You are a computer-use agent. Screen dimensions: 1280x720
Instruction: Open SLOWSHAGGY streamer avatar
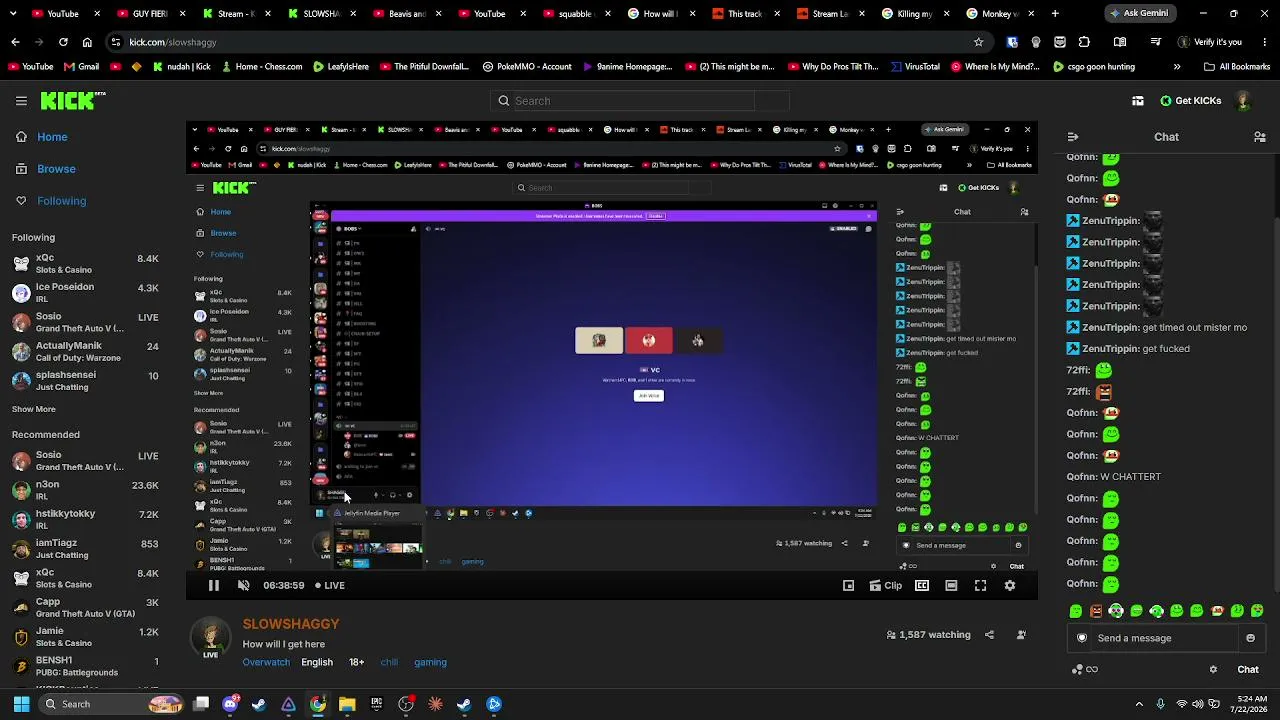(211, 637)
